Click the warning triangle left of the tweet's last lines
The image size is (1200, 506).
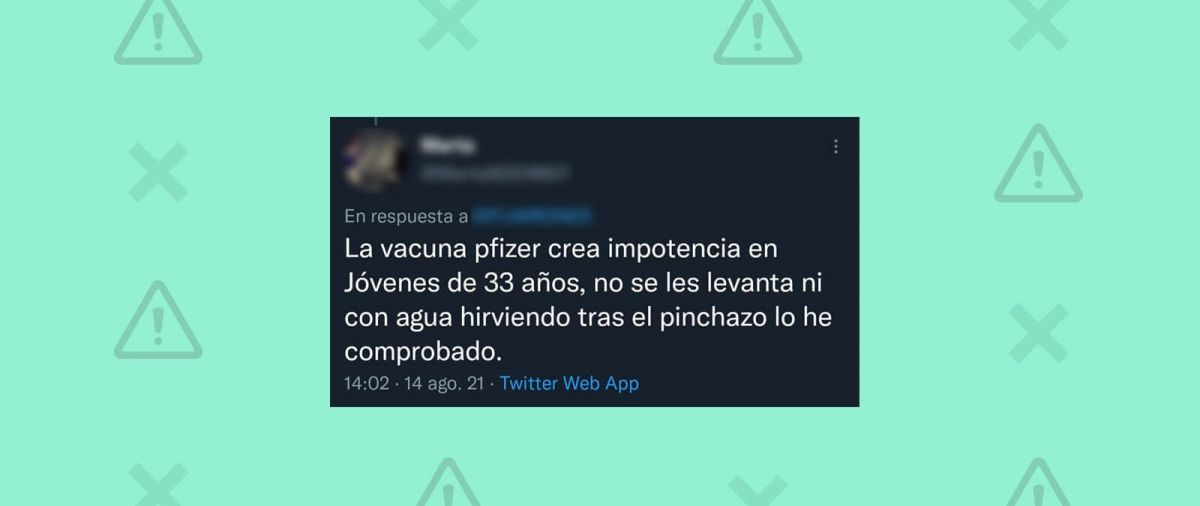coord(158,320)
